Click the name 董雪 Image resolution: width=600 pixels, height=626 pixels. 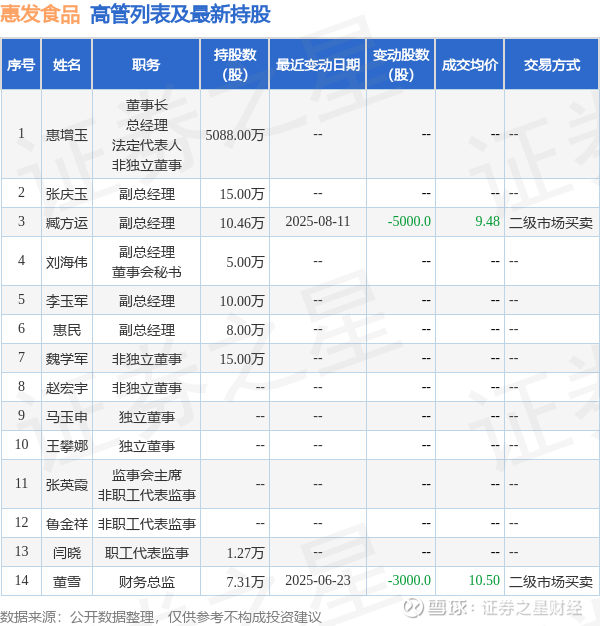tap(67, 582)
